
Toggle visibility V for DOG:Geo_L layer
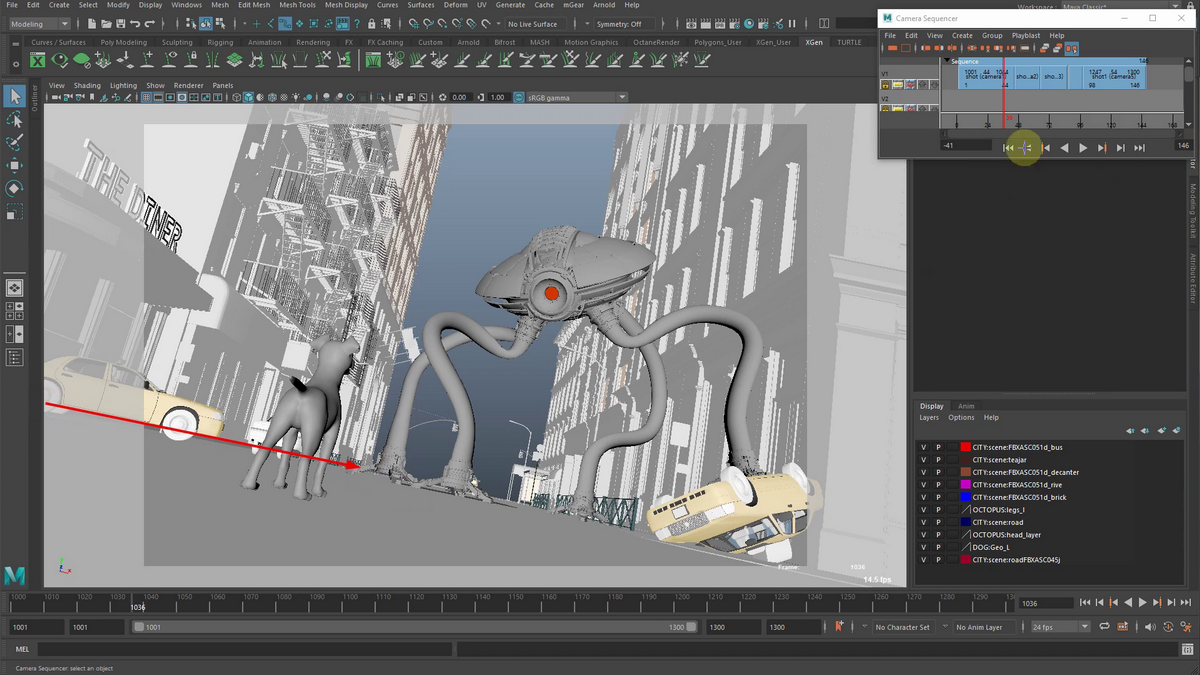pos(923,547)
